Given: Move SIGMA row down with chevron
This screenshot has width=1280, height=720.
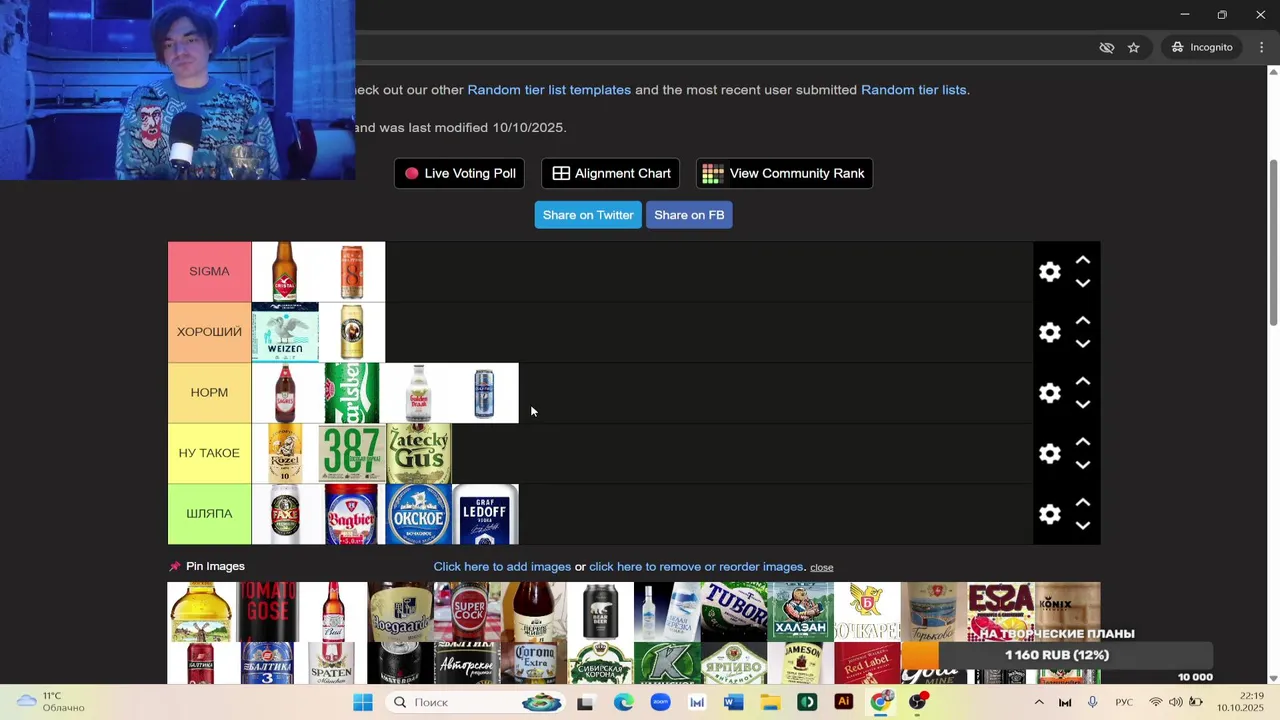Looking at the screenshot, I should (1082, 283).
